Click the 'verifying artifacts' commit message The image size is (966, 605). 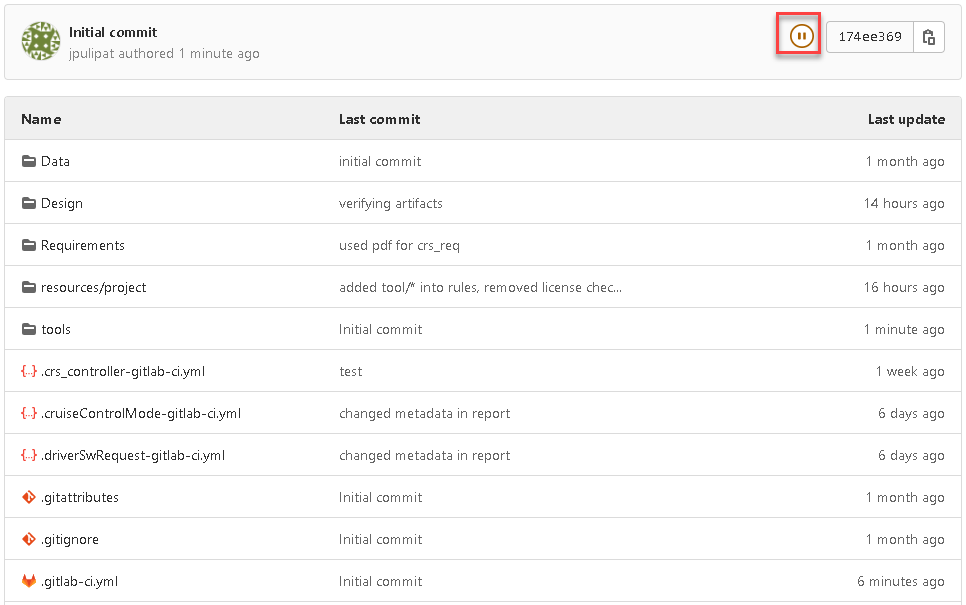pyautogui.click(x=389, y=203)
